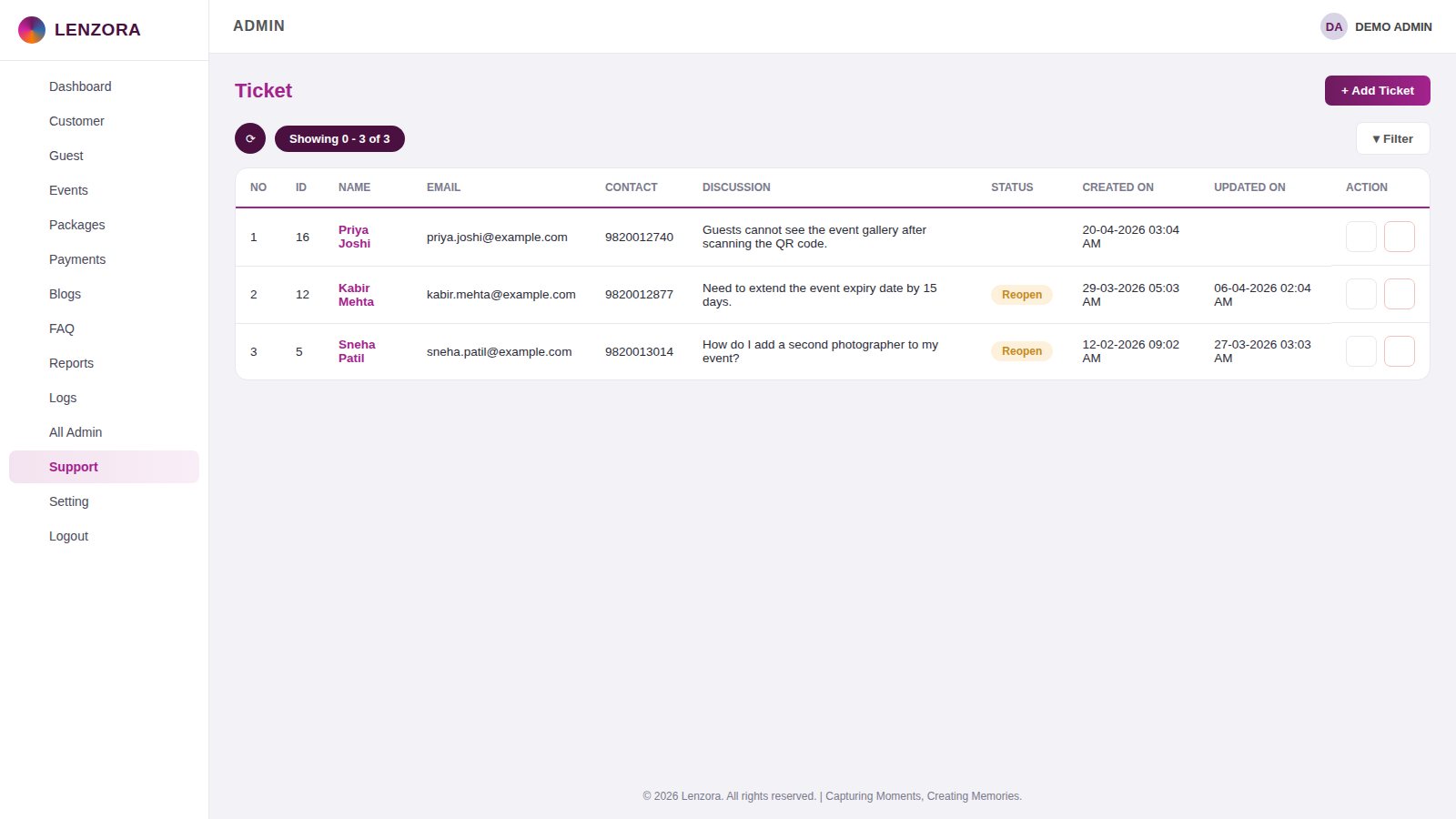Click the CREATED ON column header
The image size is (1456, 819).
(x=1117, y=187)
